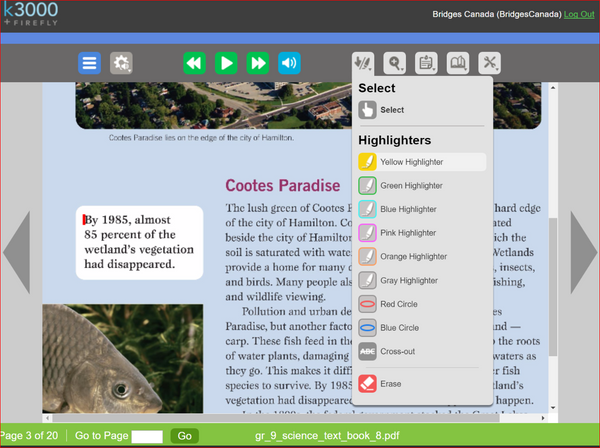Click the scroll up arrow
The image size is (600, 448).
(x=553, y=88)
